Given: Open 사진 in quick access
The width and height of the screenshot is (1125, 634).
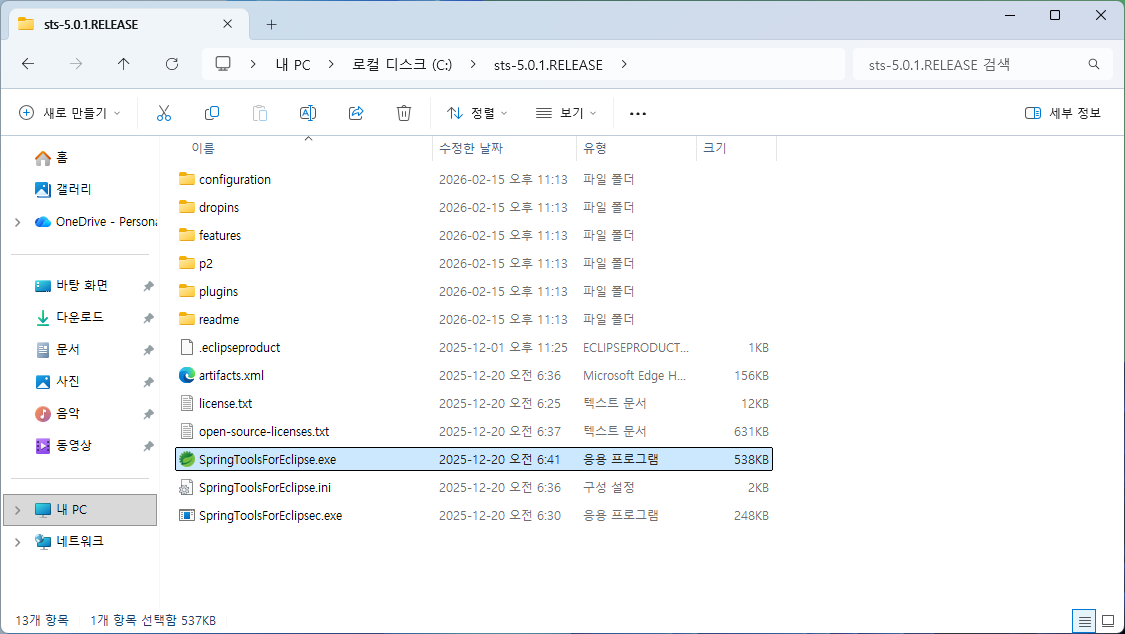Looking at the screenshot, I should click(57, 382).
